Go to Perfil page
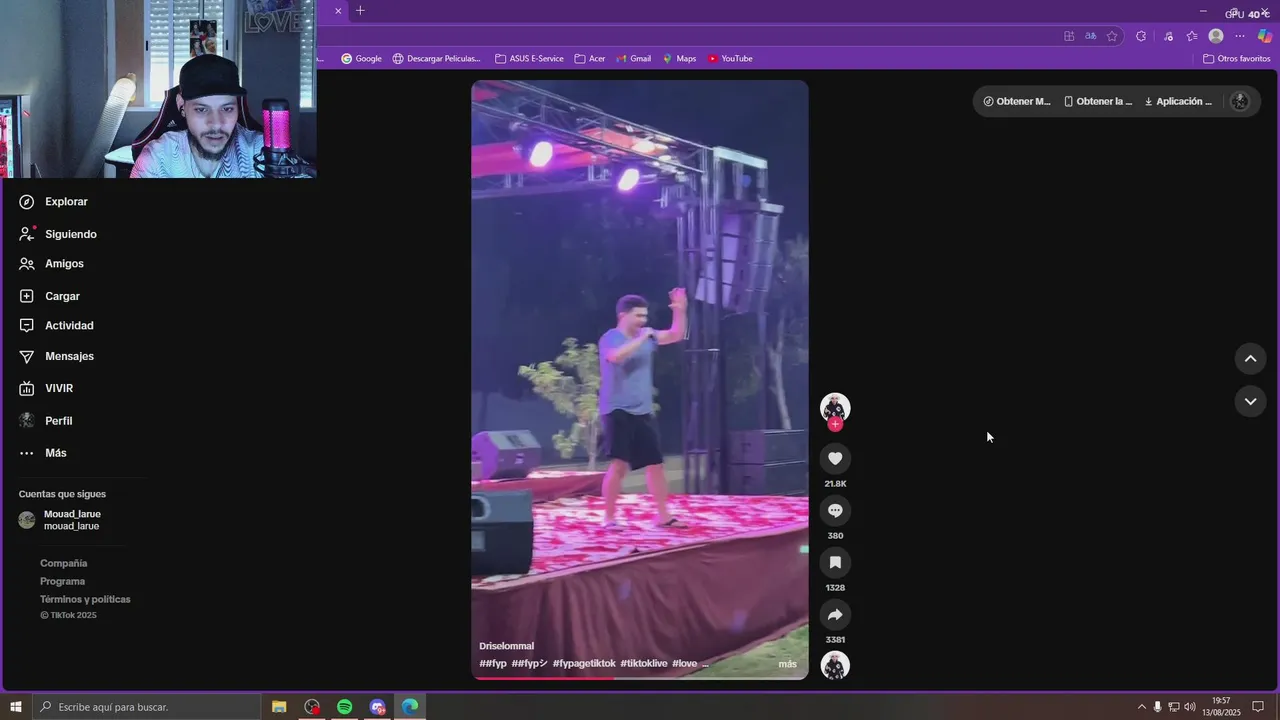This screenshot has height=720, width=1280. 46,421
